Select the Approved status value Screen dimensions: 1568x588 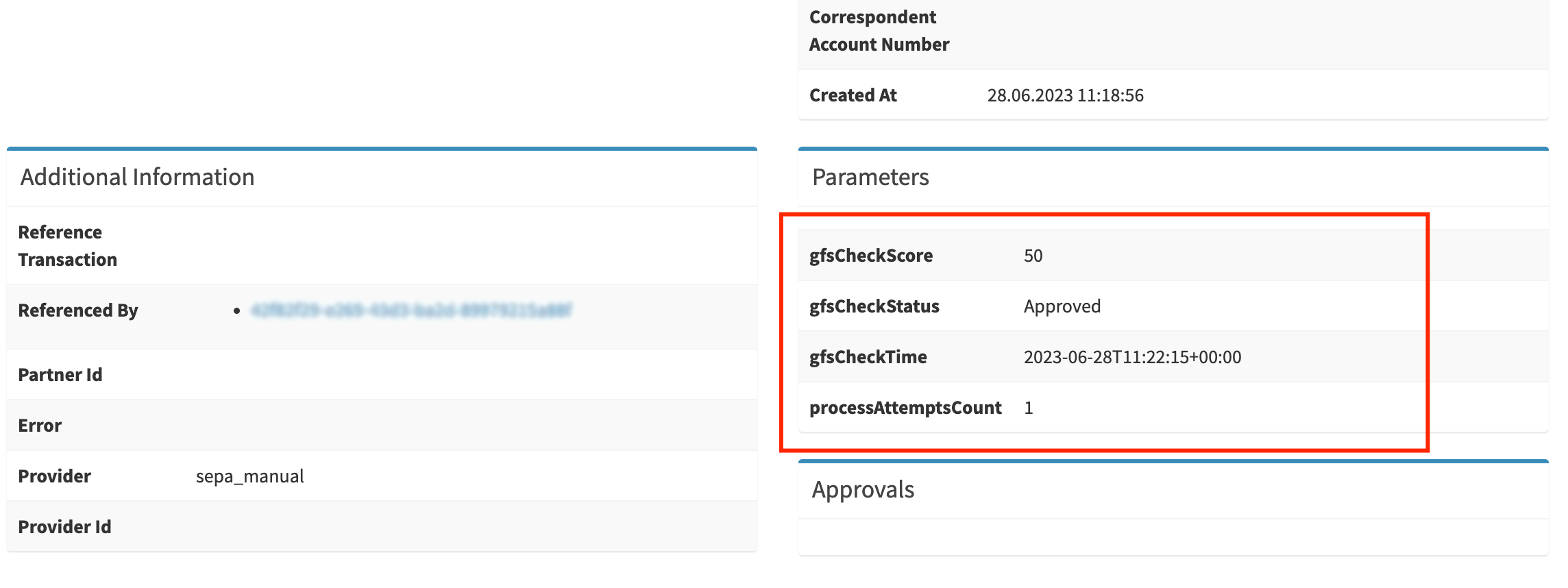click(1062, 306)
